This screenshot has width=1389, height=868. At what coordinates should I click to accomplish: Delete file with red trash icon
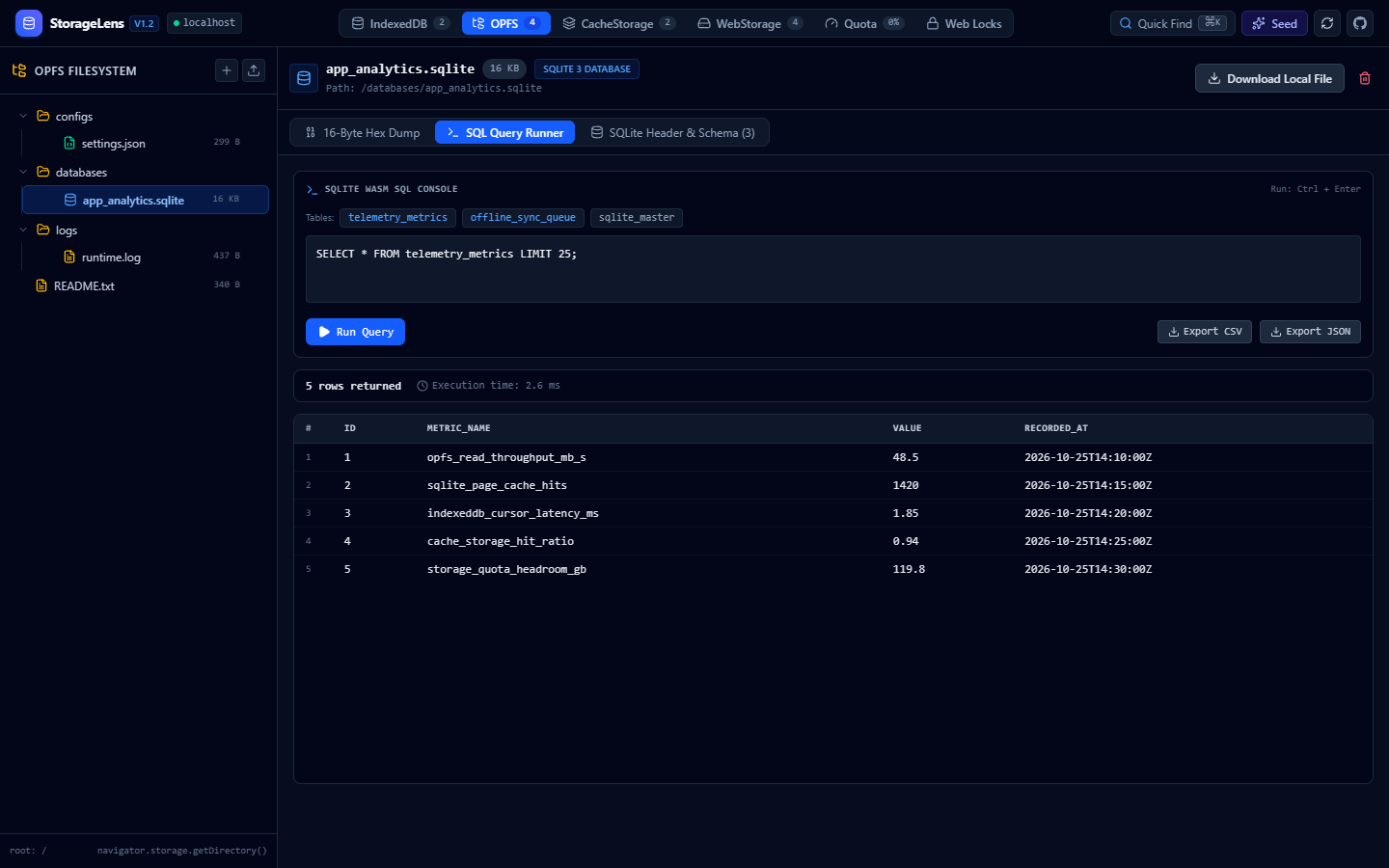pos(1365,78)
